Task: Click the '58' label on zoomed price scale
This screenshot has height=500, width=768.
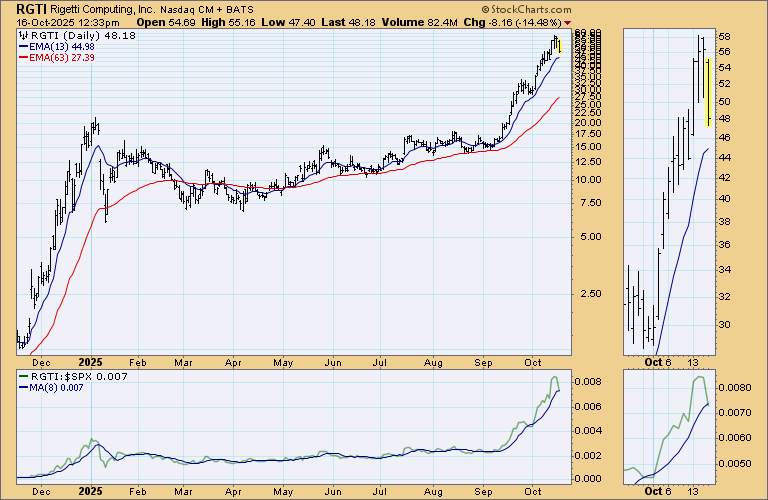Action: click(725, 37)
